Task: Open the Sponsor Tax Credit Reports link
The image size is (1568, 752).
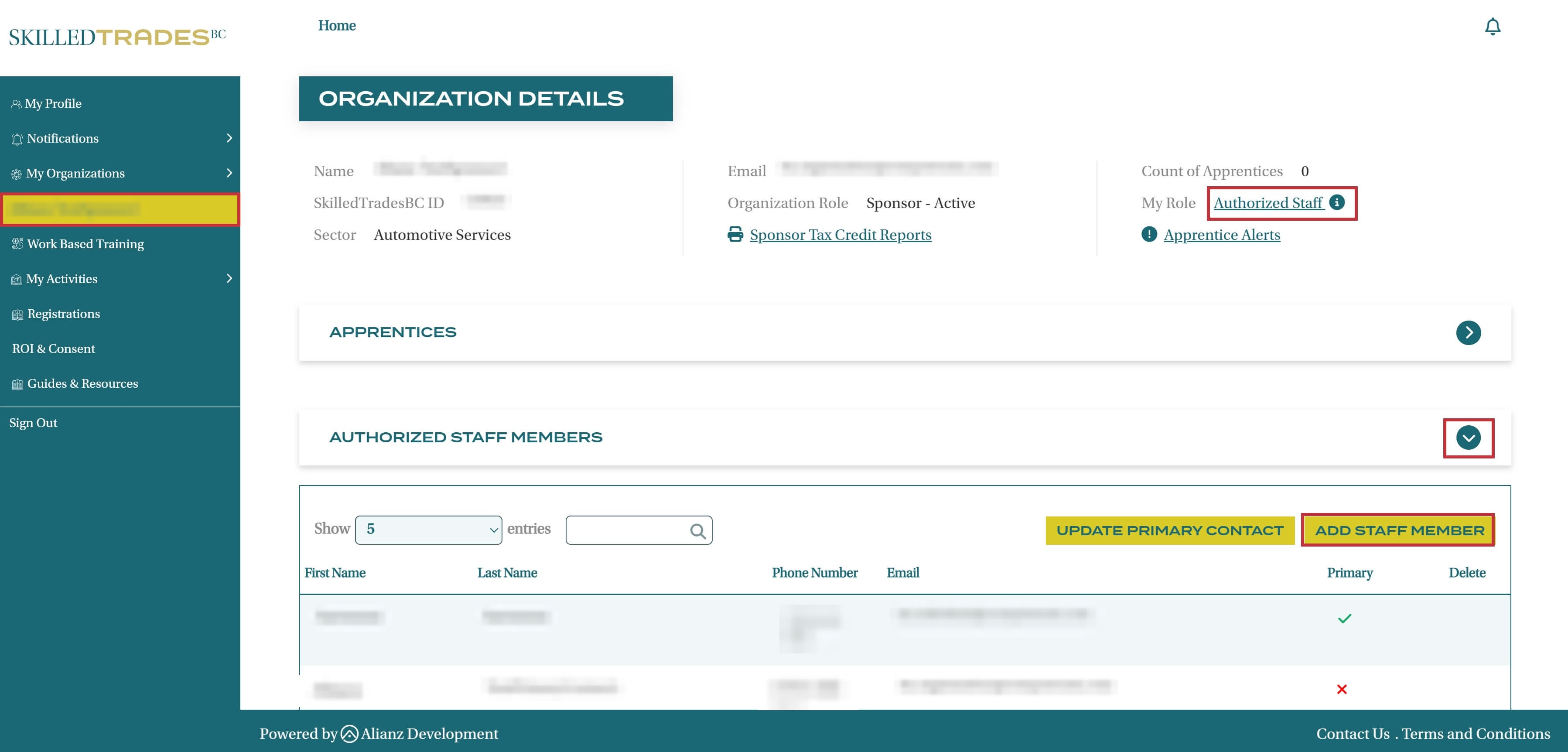Action: point(840,234)
